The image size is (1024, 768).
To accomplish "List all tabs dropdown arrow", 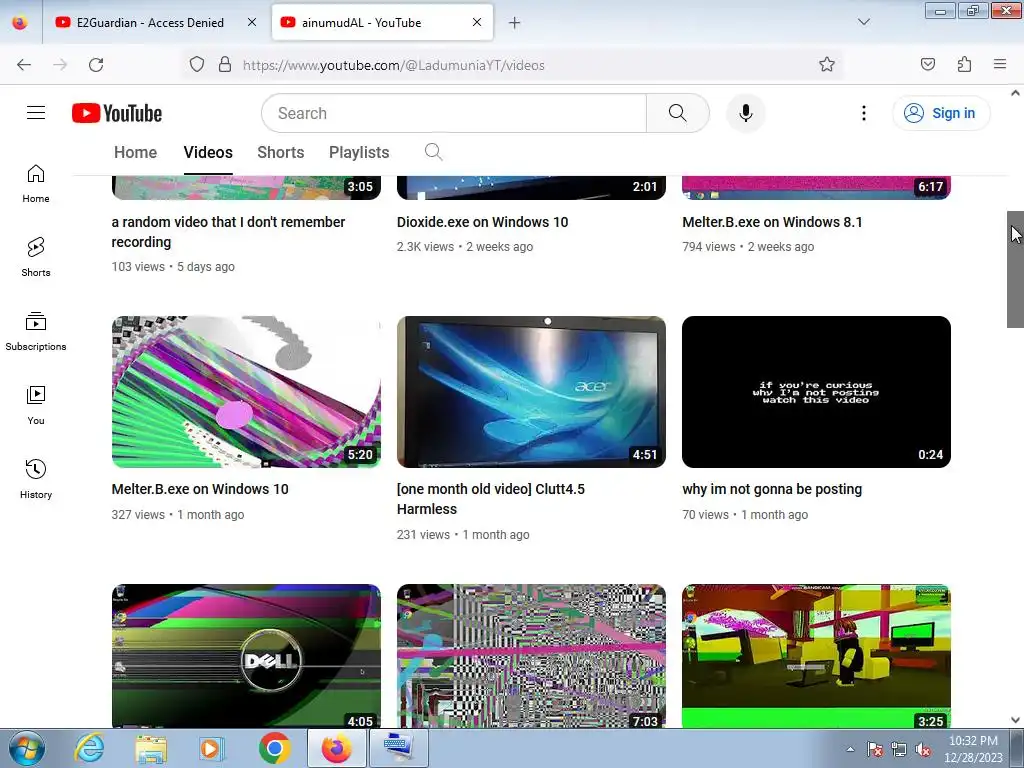I will pos(863,22).
